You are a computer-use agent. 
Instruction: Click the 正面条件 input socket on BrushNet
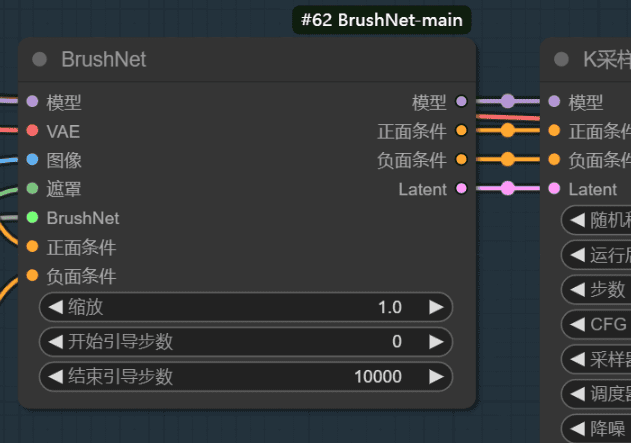[32, 246]
